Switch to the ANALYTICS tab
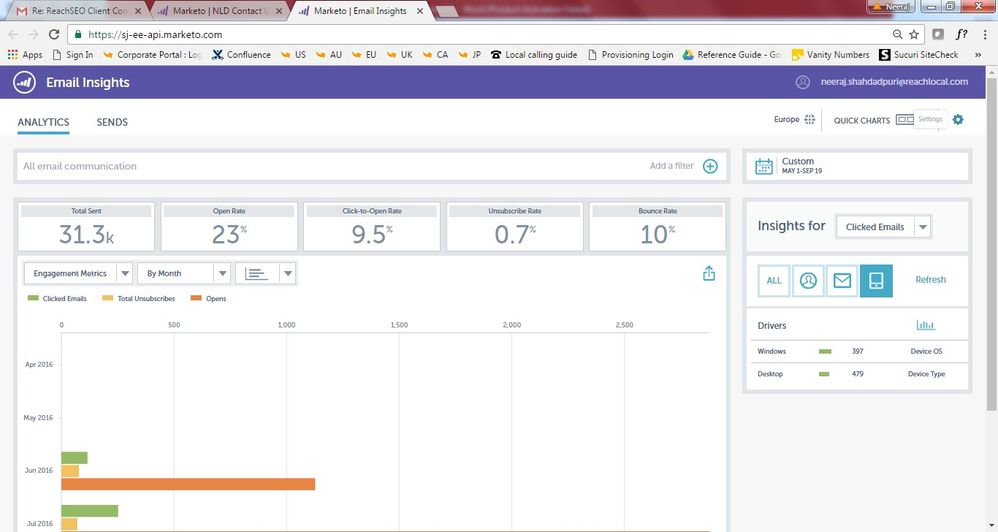Screen dimensions: 998x532 click(x=43, y=122)
